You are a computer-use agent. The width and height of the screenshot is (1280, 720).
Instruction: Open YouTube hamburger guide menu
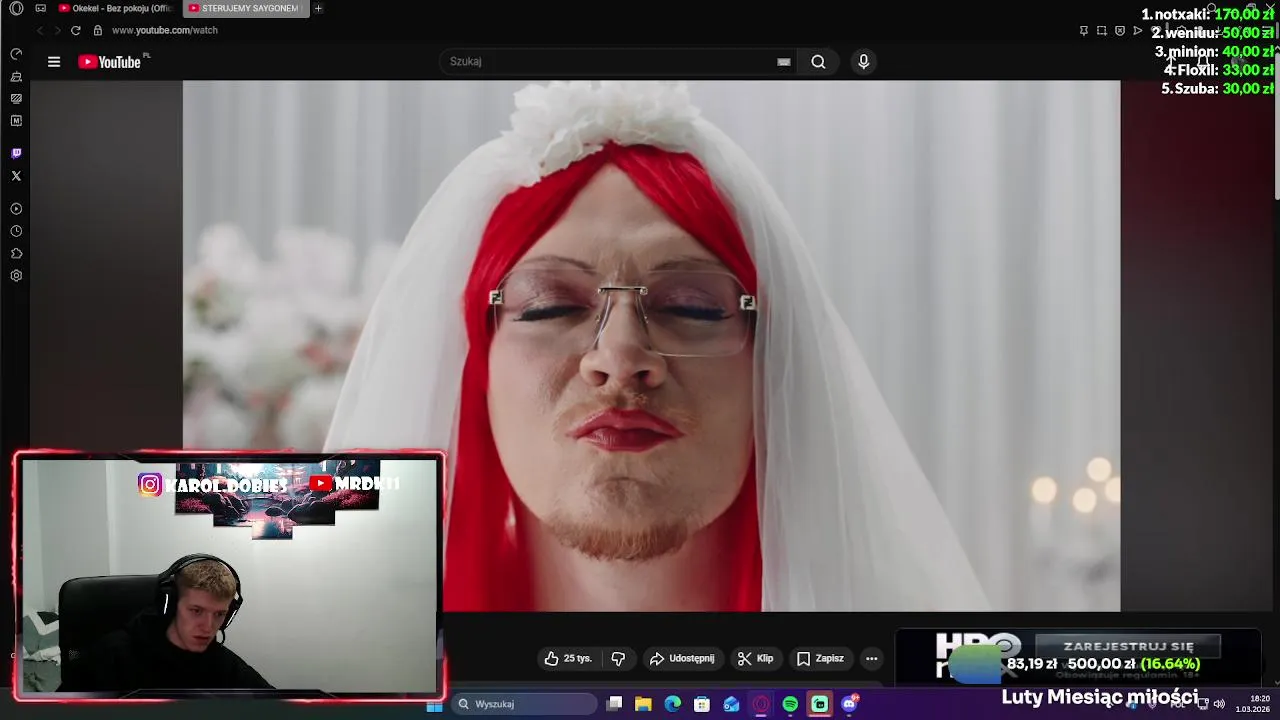(54, 62)
